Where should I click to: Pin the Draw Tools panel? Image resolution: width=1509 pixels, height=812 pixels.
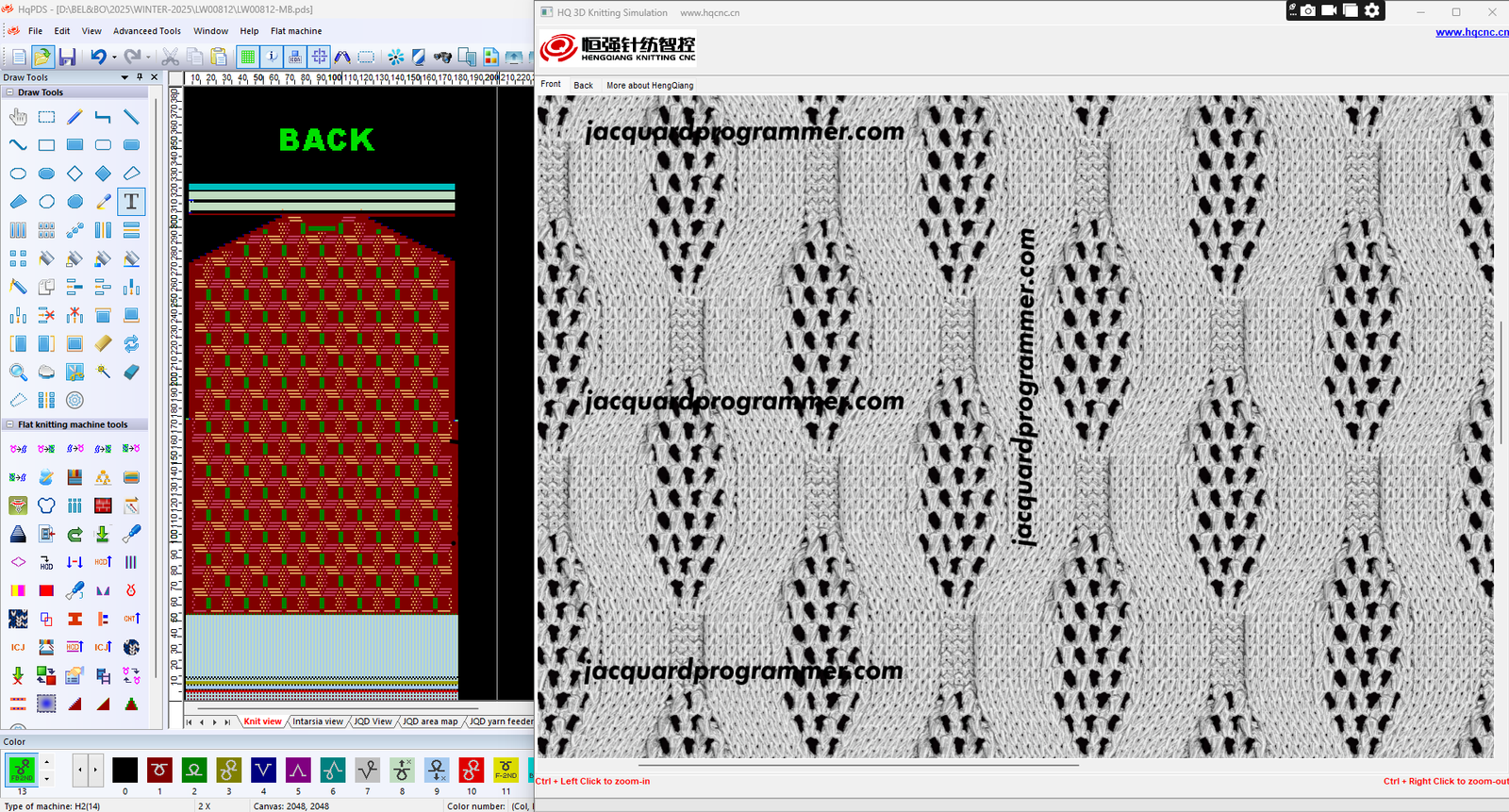(x=140, y=77)
